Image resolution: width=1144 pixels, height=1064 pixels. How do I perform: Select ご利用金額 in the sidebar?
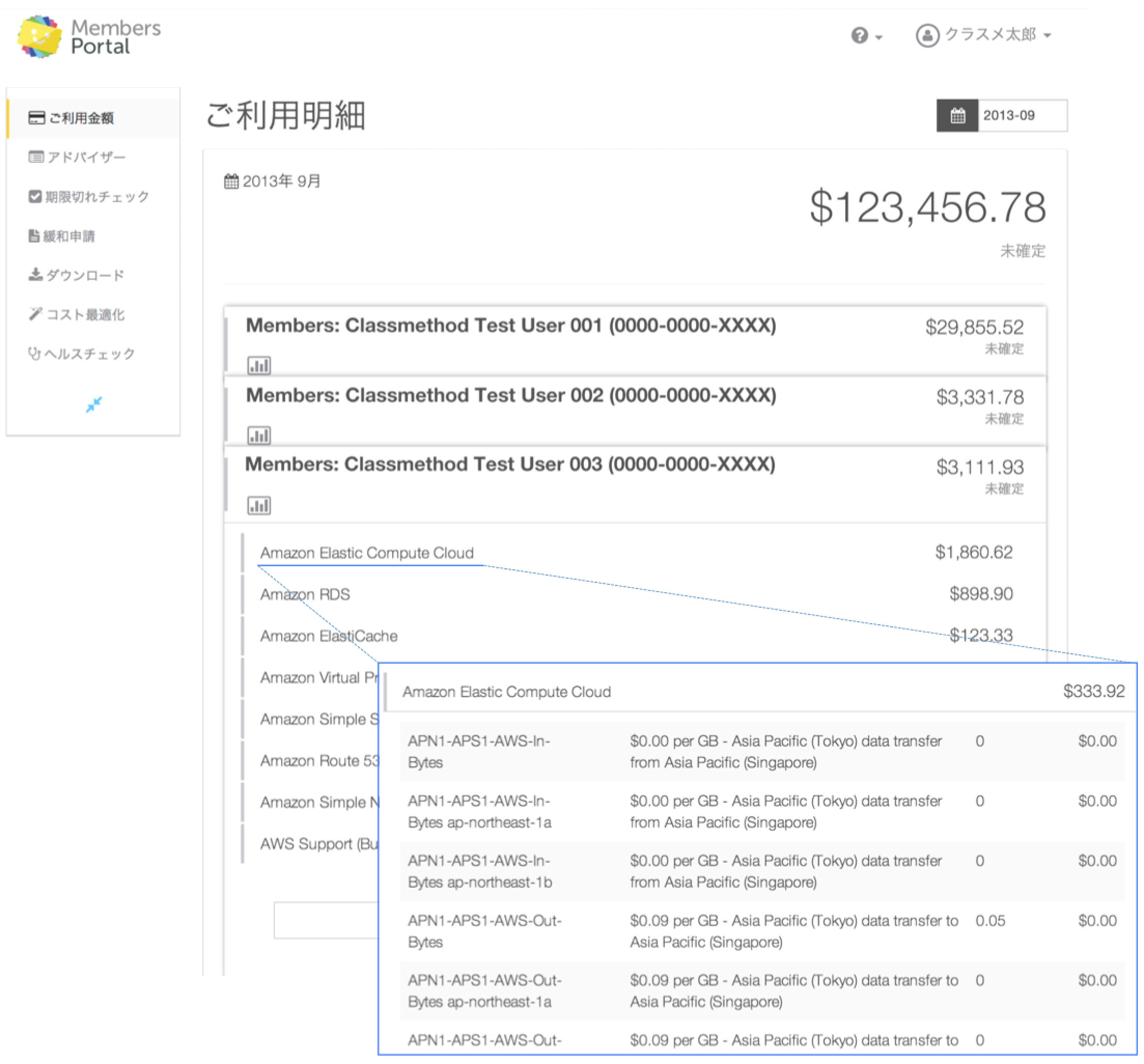click(x=94, y=118)
